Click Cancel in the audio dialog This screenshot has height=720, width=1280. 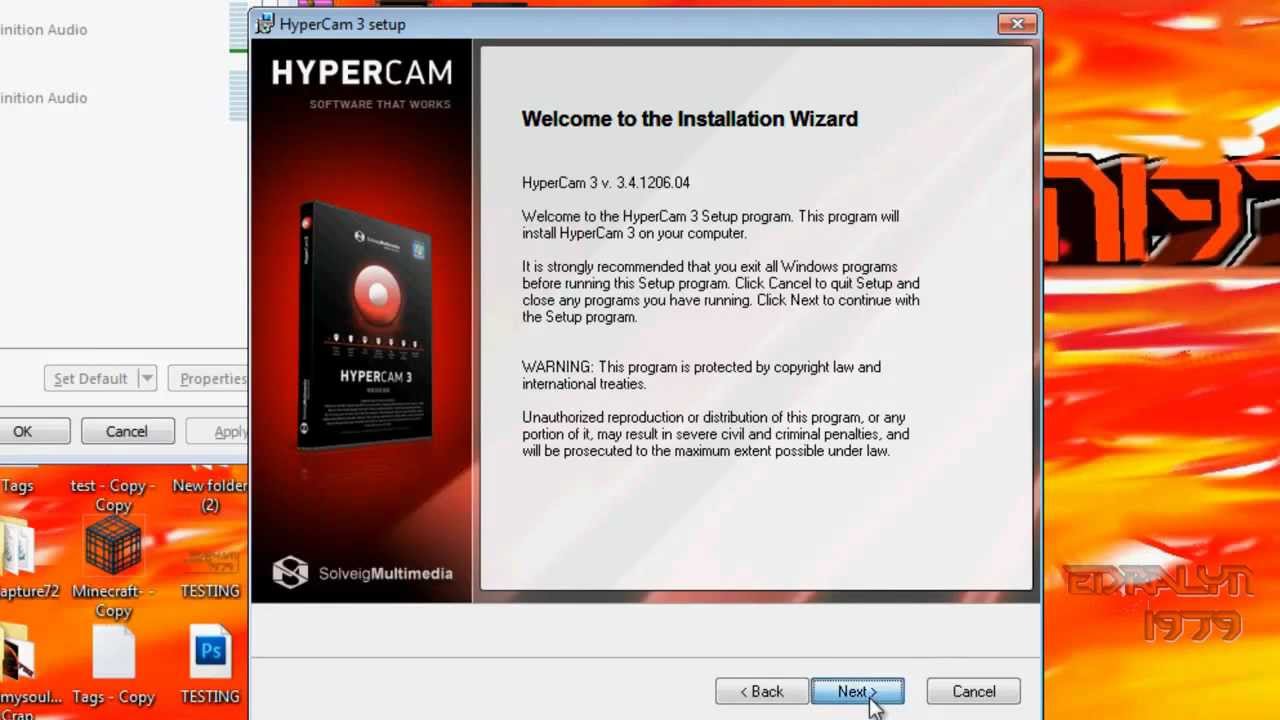click(127, 432)
